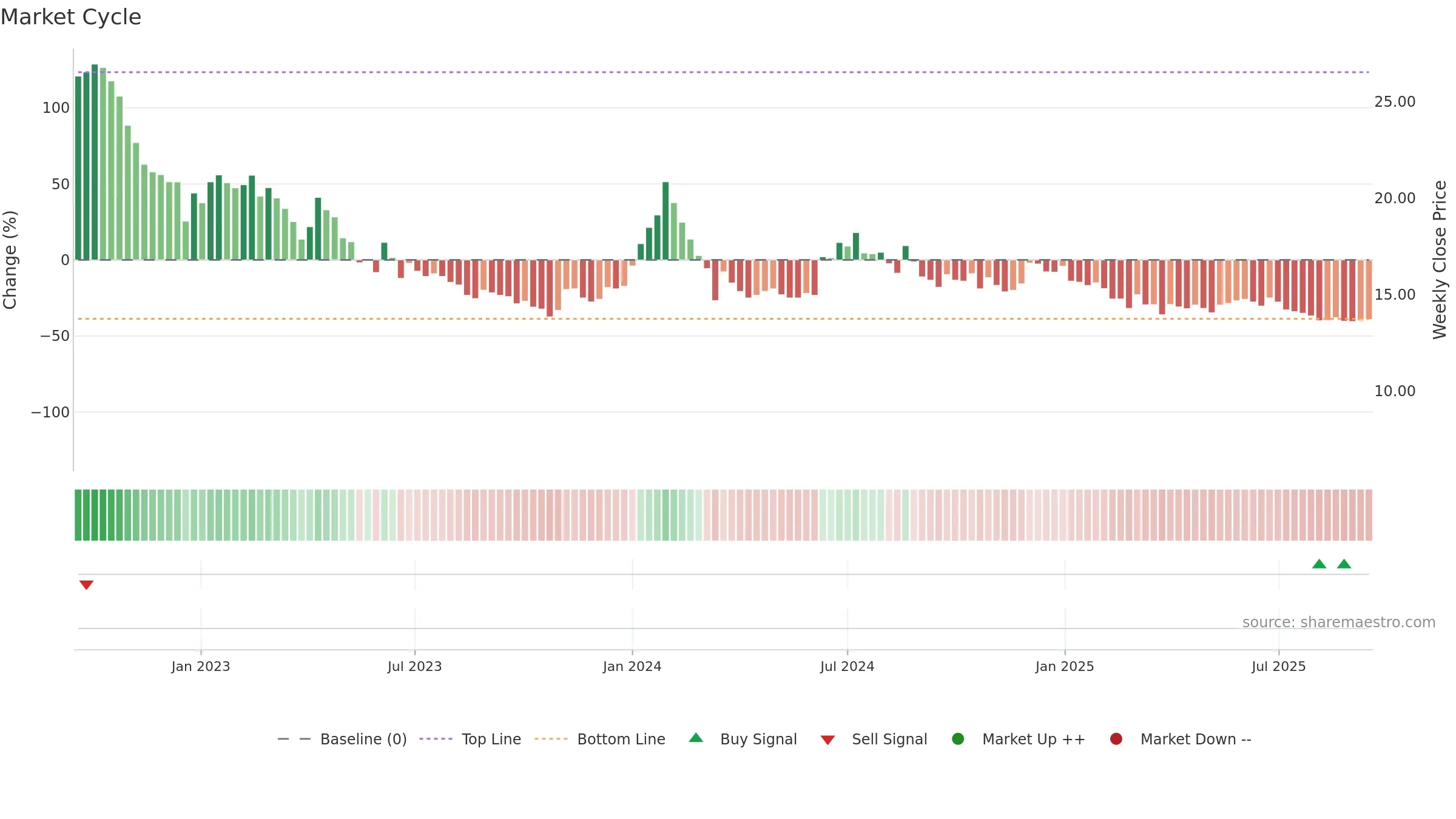This screenshot has width=1456, height=819.
Task: Click the Weekly Close Price axis title
Action: pyautogui.click(x=1440, y=260)
